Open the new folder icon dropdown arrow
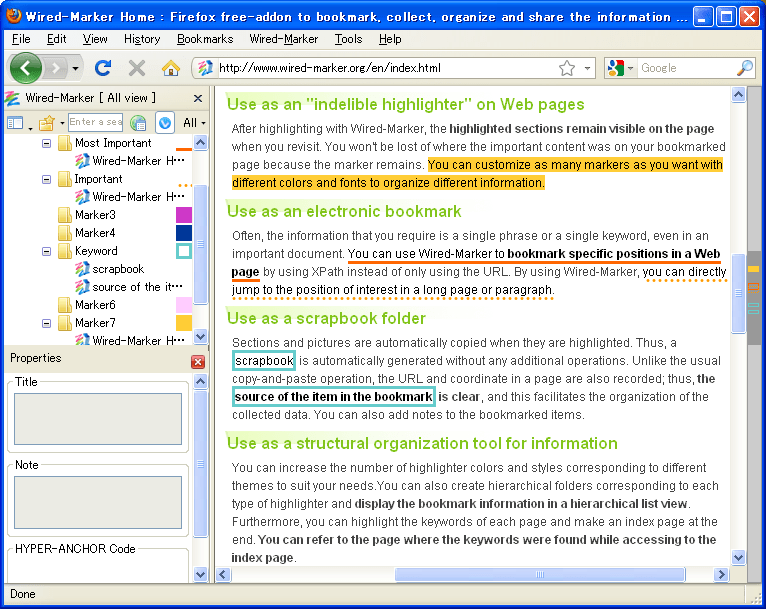The height and width of the screenshot is (609, 766). click(x=62, y=123)
